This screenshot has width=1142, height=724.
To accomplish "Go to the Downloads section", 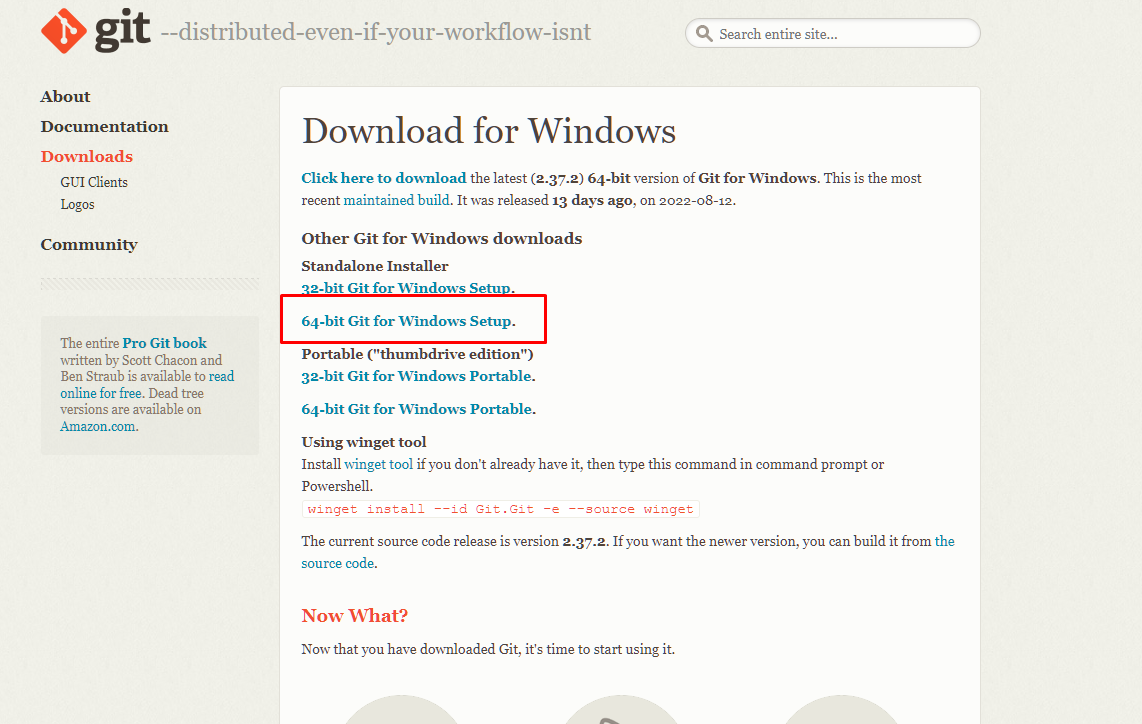I will [x=87, y=157].
